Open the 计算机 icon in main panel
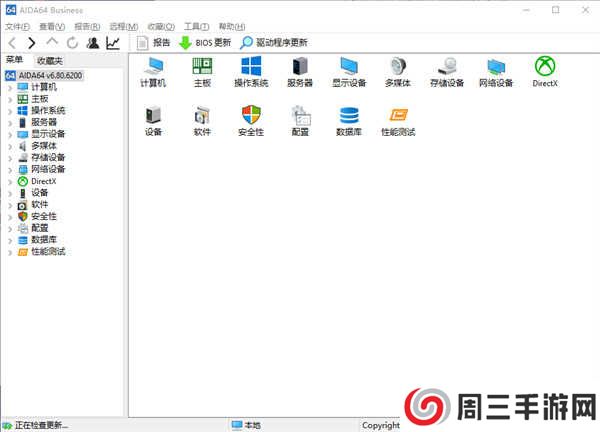 154,68
